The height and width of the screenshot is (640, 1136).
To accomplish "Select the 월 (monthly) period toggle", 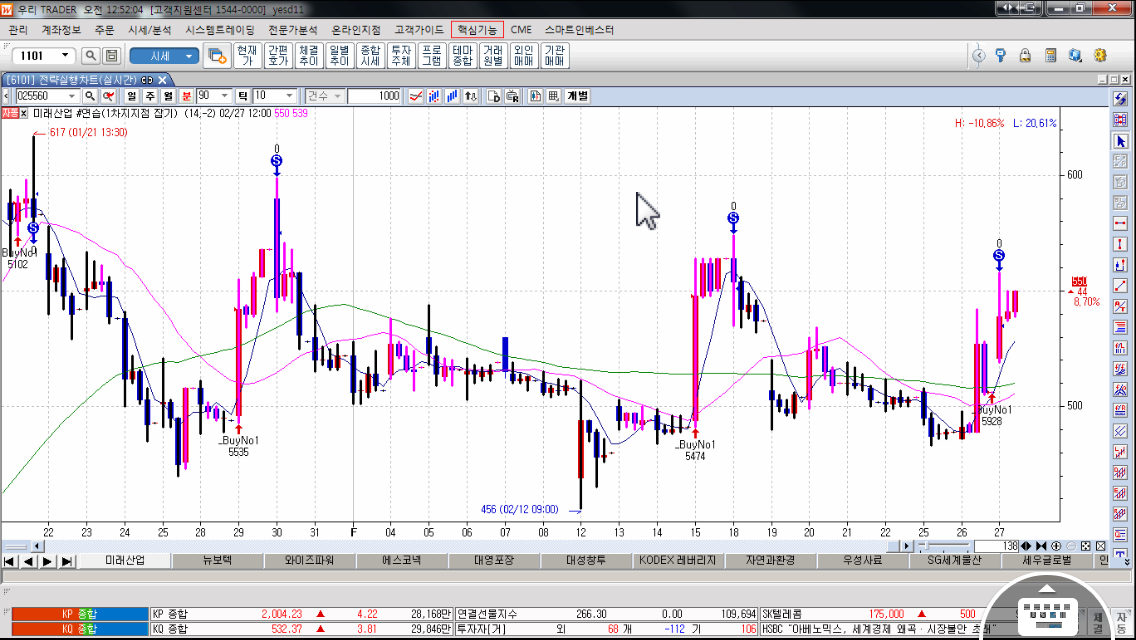I will [168, 96].
